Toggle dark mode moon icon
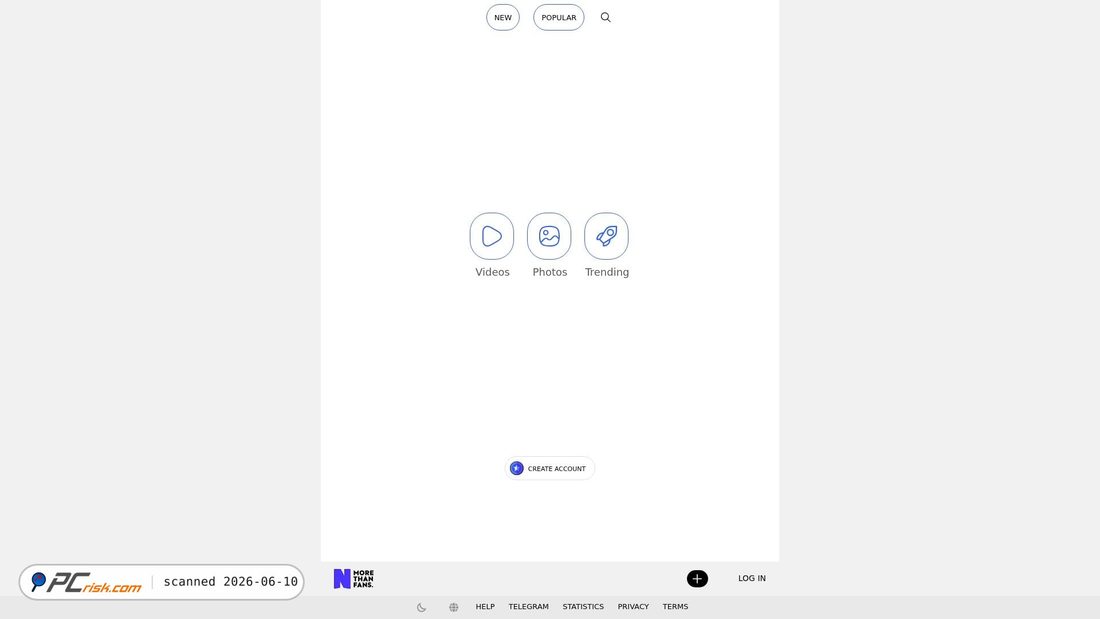 (422, 607)
